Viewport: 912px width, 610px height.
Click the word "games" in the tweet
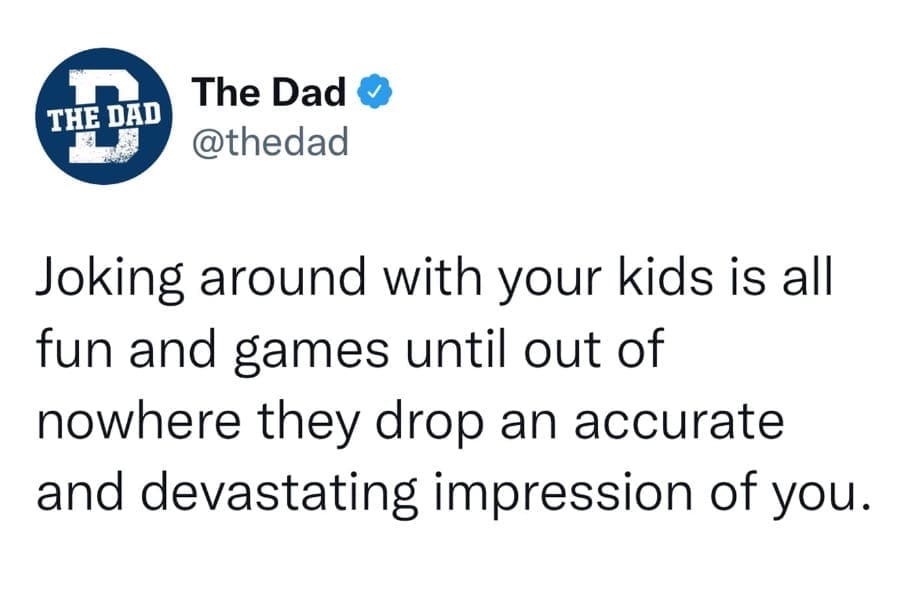click(293, 352)
